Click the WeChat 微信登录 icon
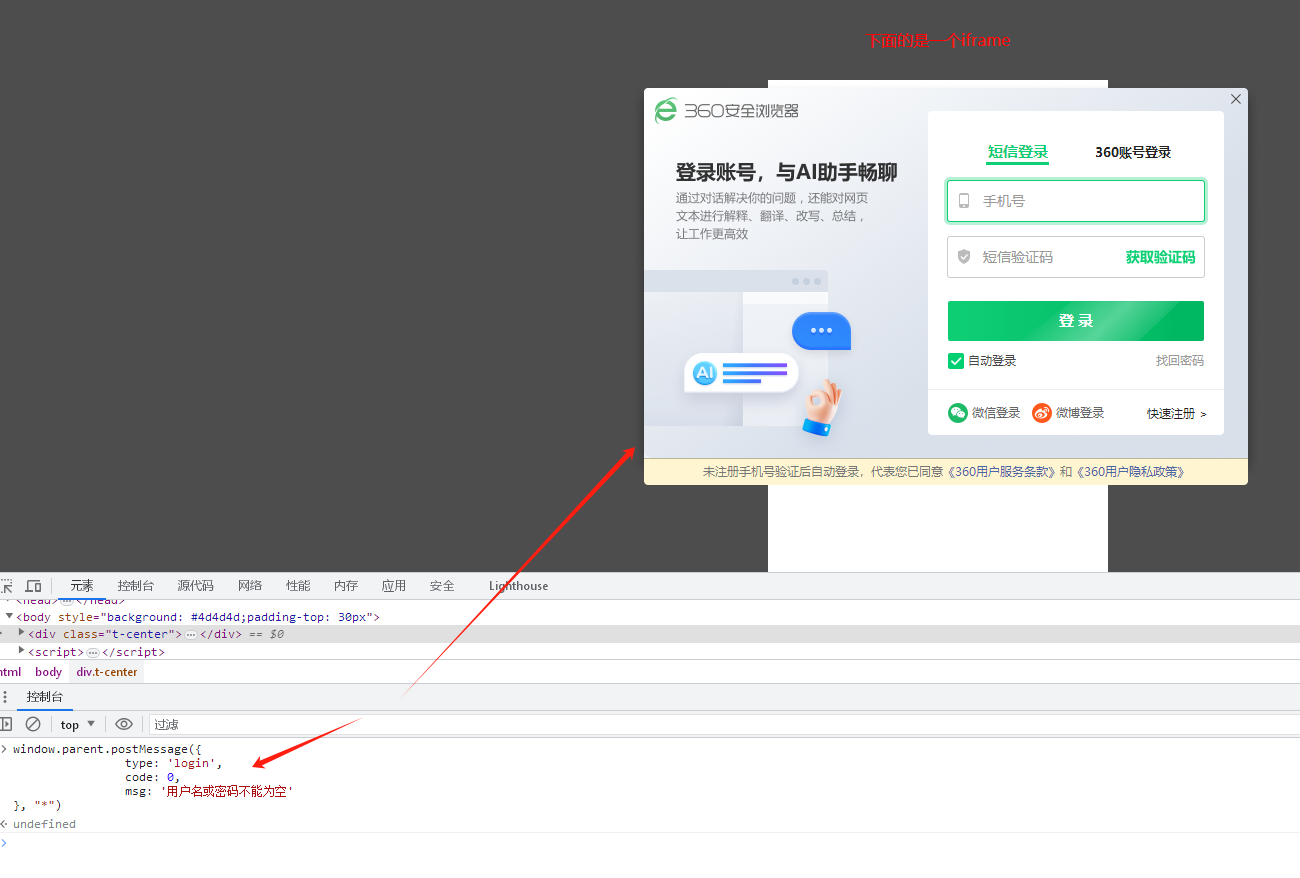The image size is (1300, 878). click(957, 412)
